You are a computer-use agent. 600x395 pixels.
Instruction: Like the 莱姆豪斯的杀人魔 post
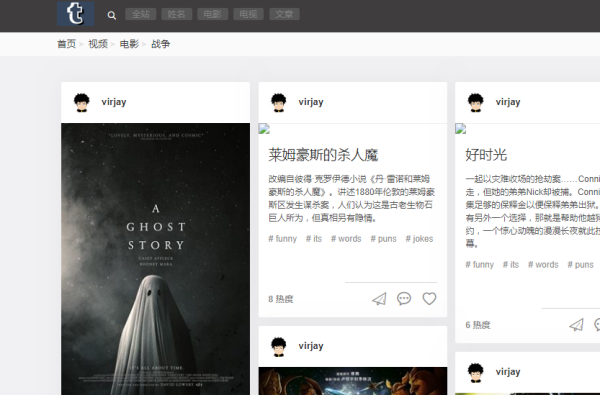click(429, 299)
